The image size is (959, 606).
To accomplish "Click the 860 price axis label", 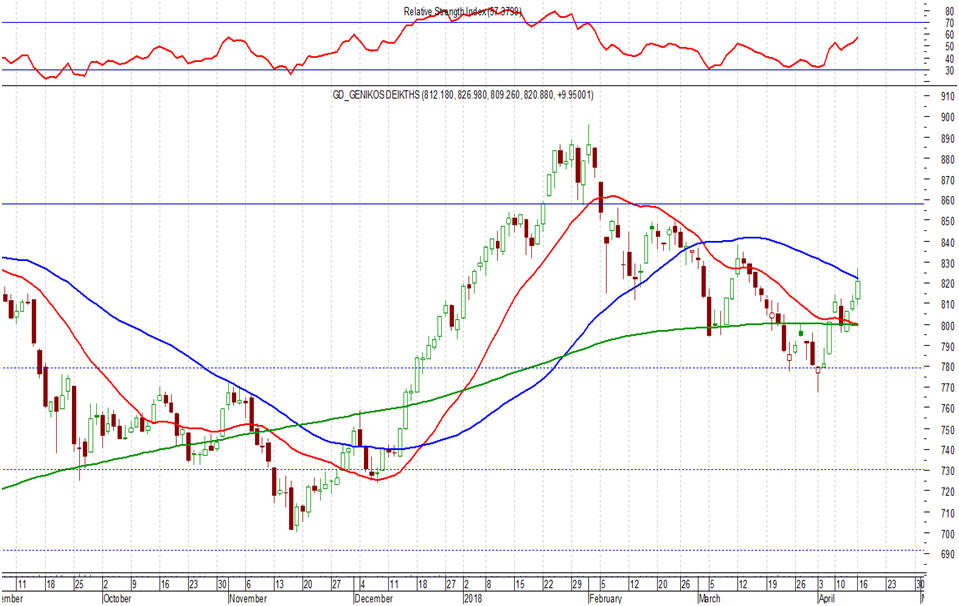I will click(x=947, y=201).
